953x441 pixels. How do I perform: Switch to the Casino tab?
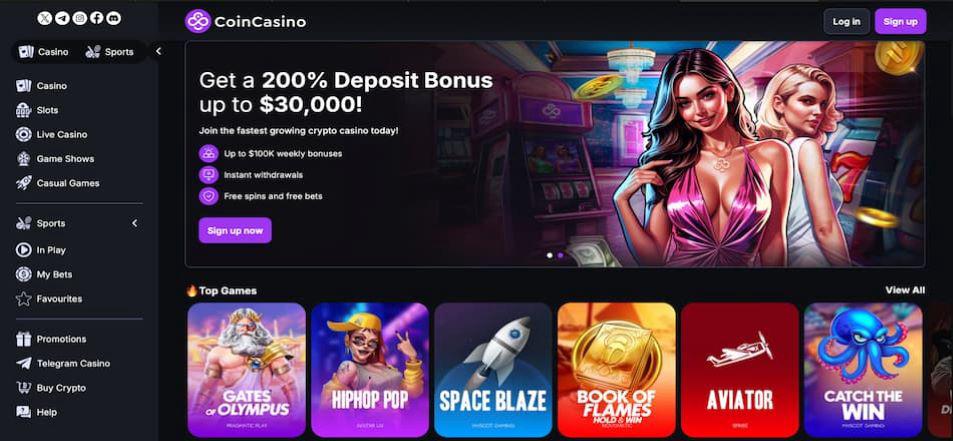tap(44, 52)
